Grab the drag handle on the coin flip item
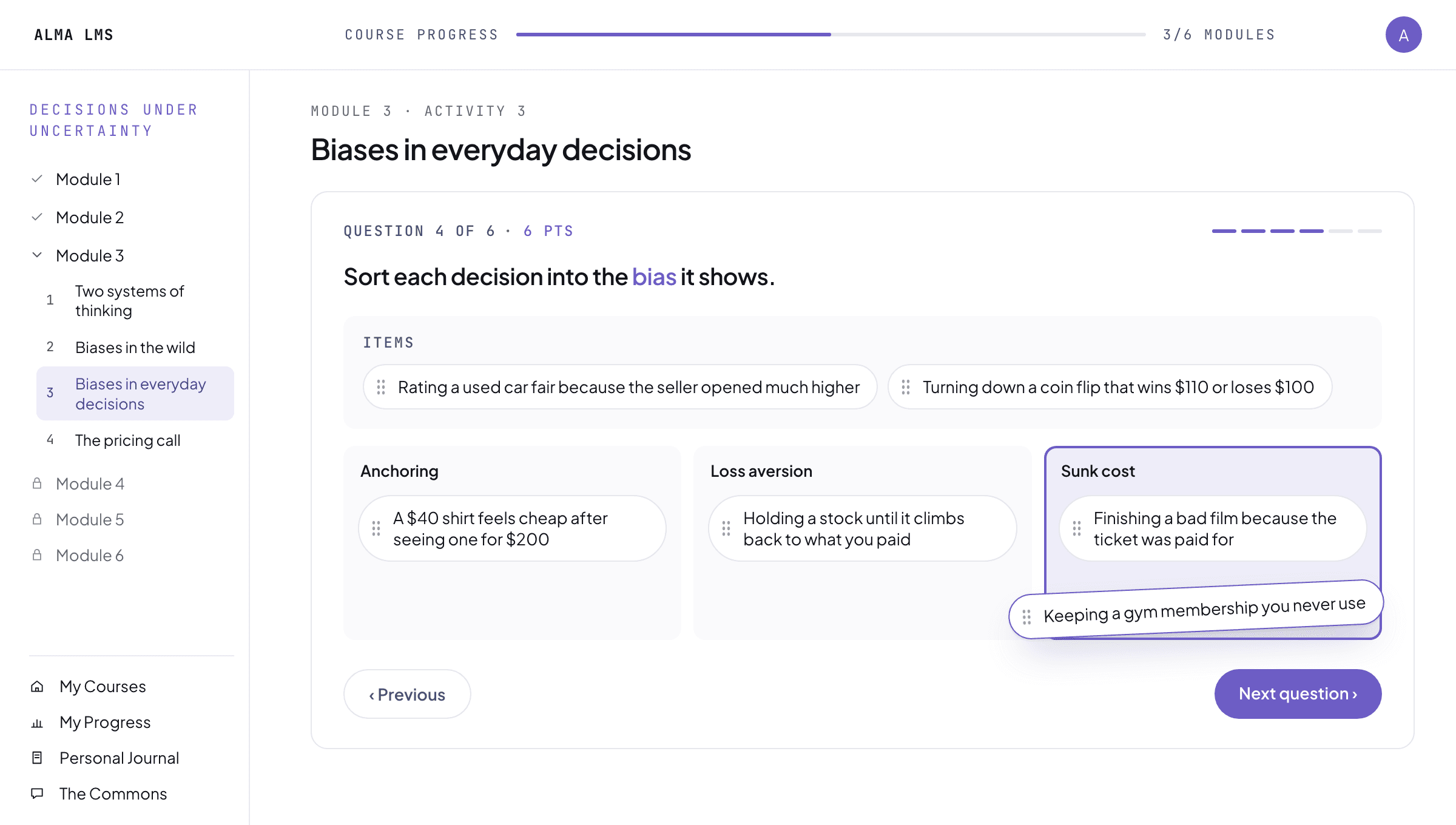 [x=906, y=387]
